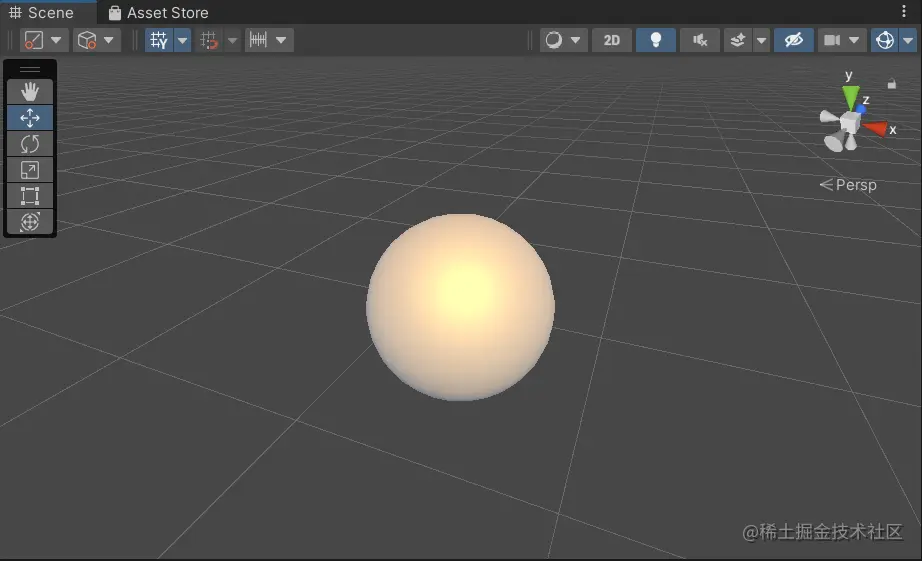Click the increment snapping ruler icon
Image resolution: width=922 pixels, height=561 pixels.
pos(258,40)
